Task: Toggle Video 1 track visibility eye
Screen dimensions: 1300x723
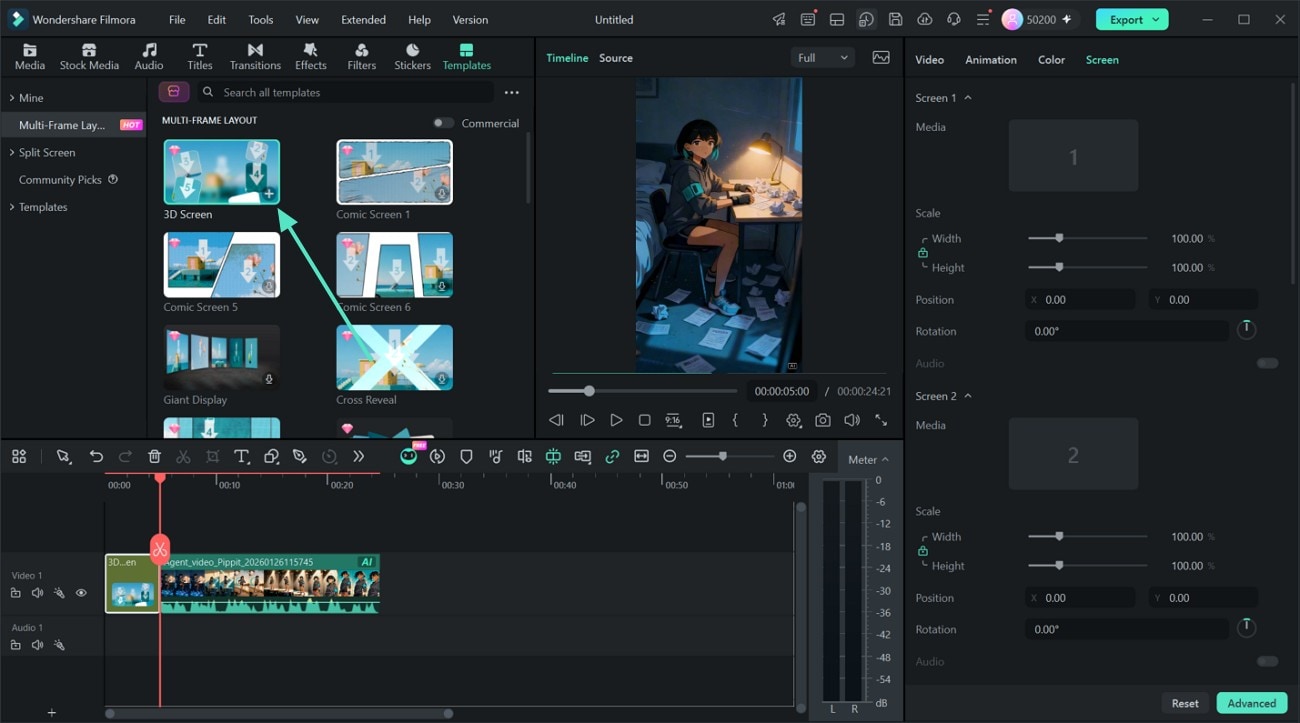Action: coord(81,593)
